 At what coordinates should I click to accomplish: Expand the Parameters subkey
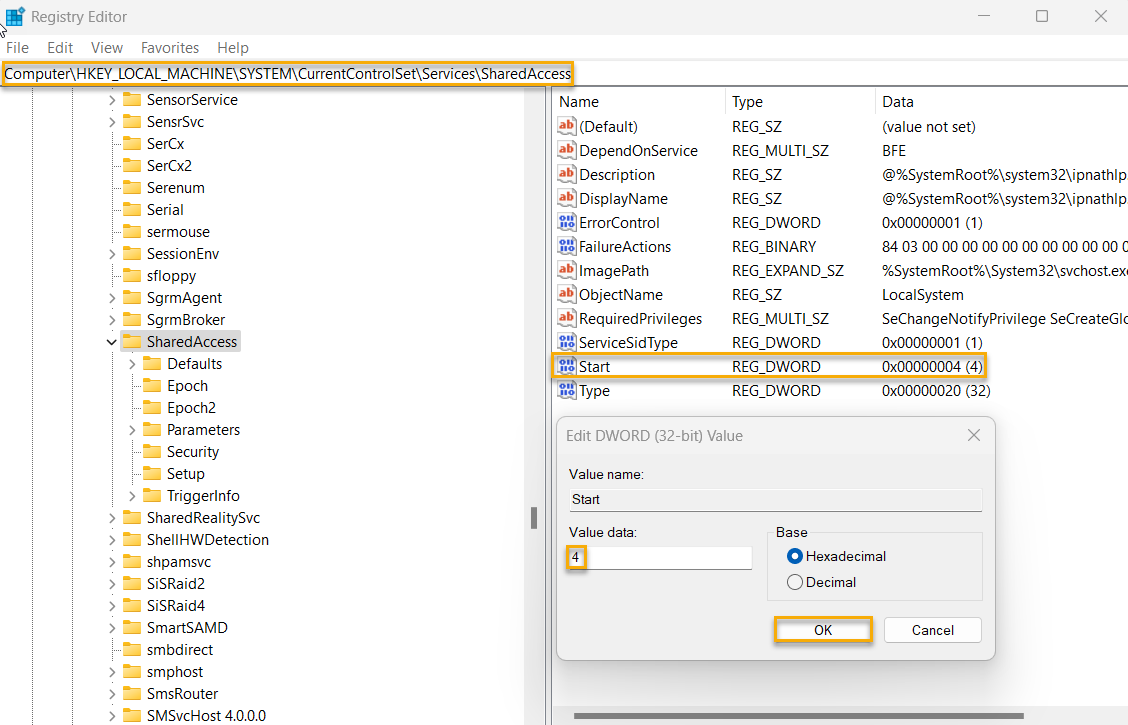(132, 430)
